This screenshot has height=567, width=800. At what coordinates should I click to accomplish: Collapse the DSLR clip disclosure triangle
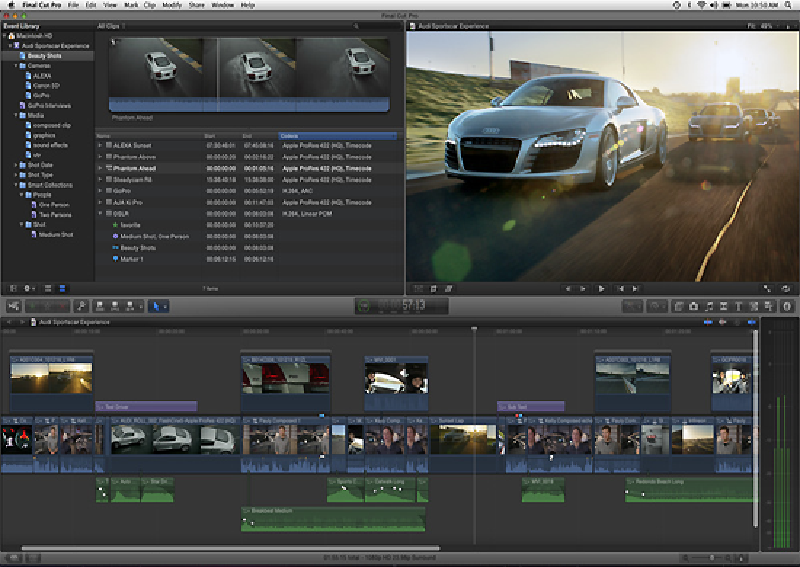[100, 213]
